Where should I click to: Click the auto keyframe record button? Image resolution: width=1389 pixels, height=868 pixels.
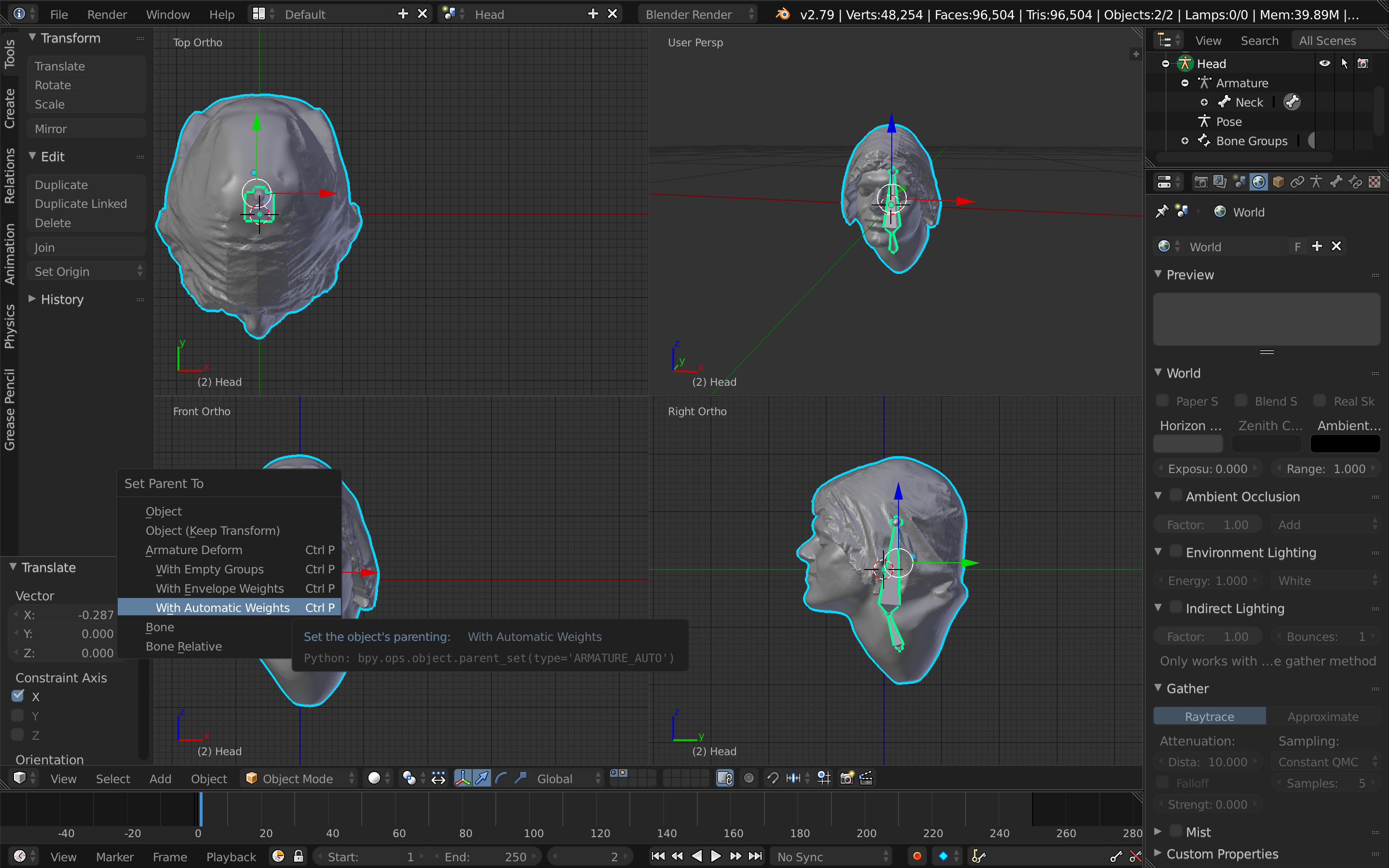click(917, 856)
